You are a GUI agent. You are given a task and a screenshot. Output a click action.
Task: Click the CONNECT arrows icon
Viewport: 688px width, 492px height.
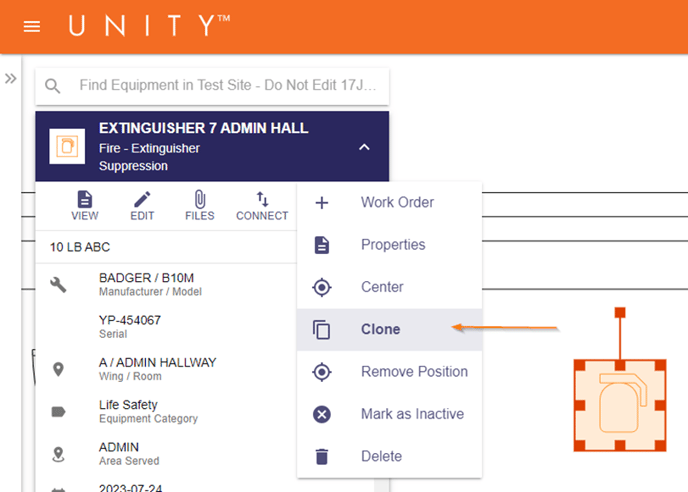click(x=262, y=199)
